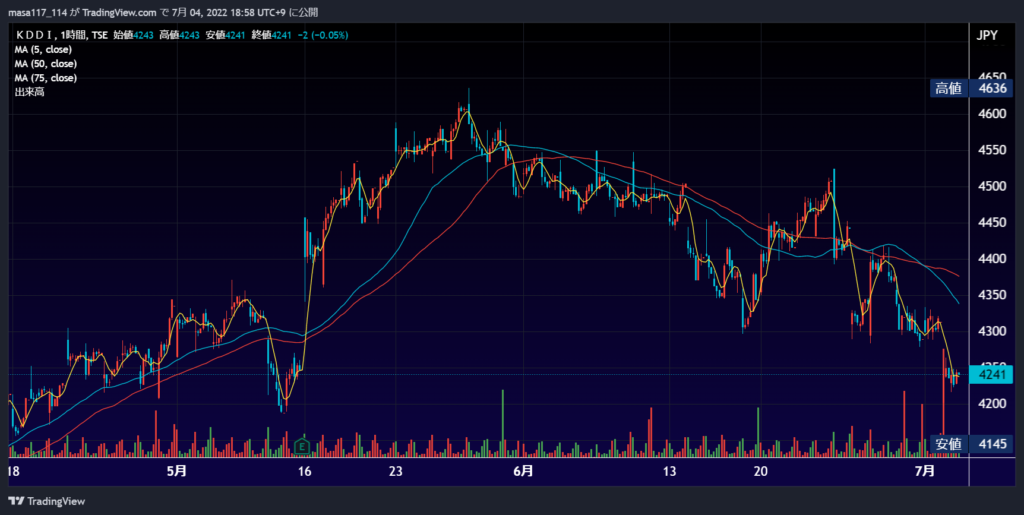Click the 20 date label on time axis
This screenshot has width=1024, height=515.
coord(760,471)
